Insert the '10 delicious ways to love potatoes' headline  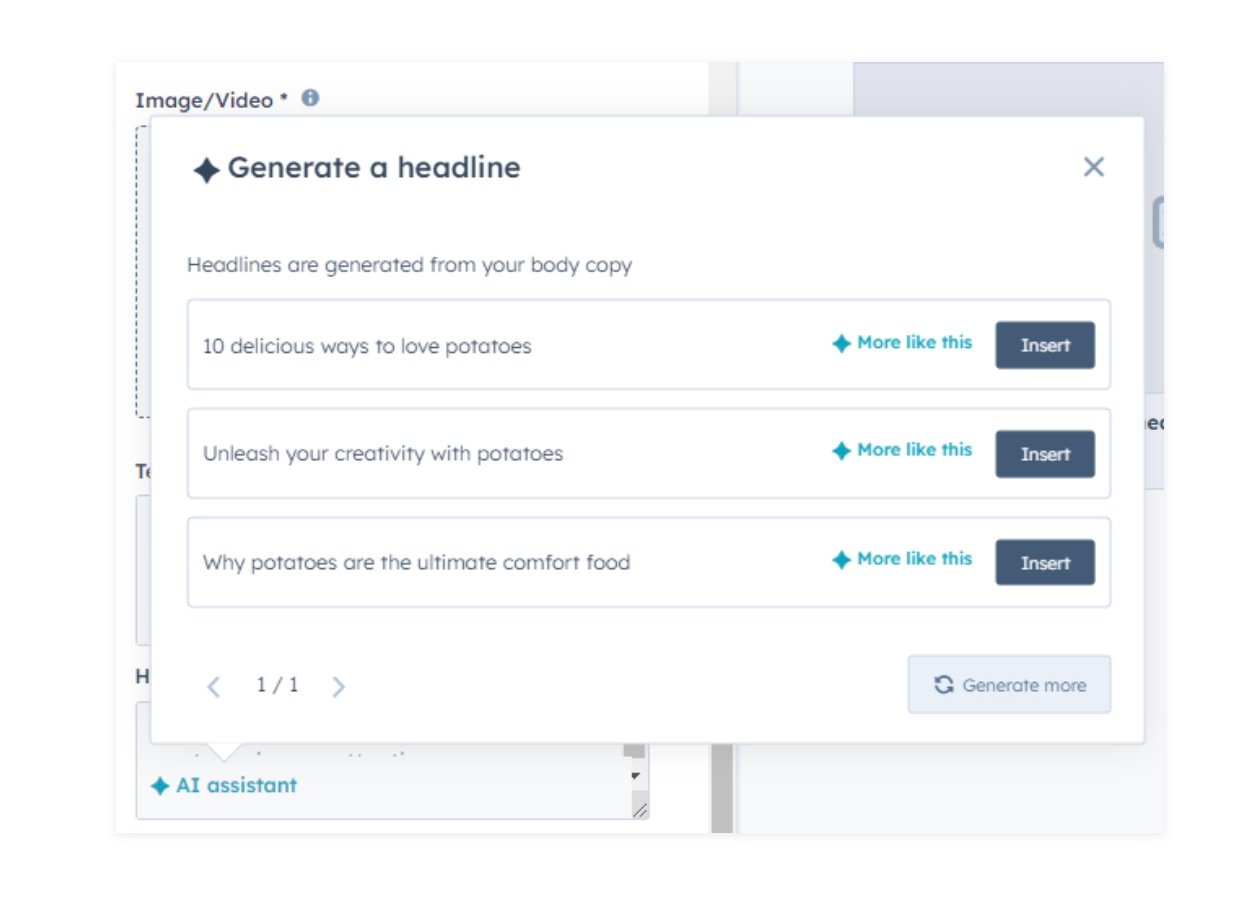click(x=1045, y=345)
